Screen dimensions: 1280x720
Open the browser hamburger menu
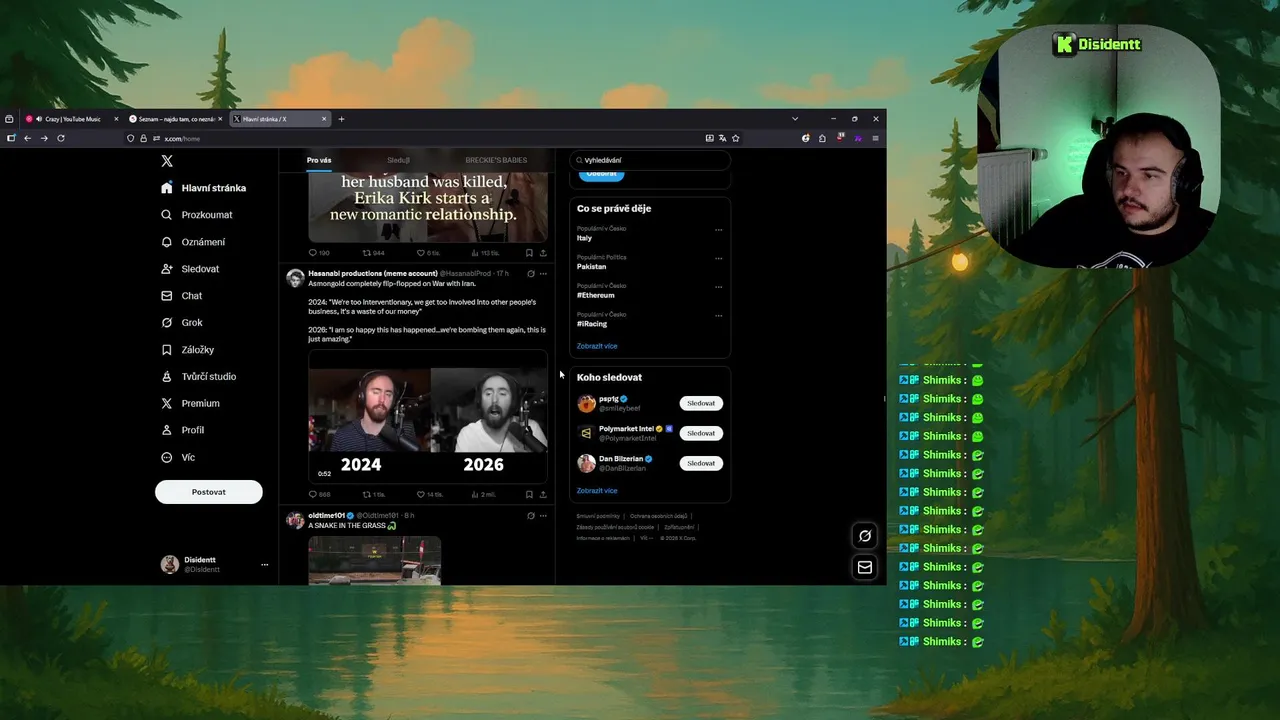875,138
